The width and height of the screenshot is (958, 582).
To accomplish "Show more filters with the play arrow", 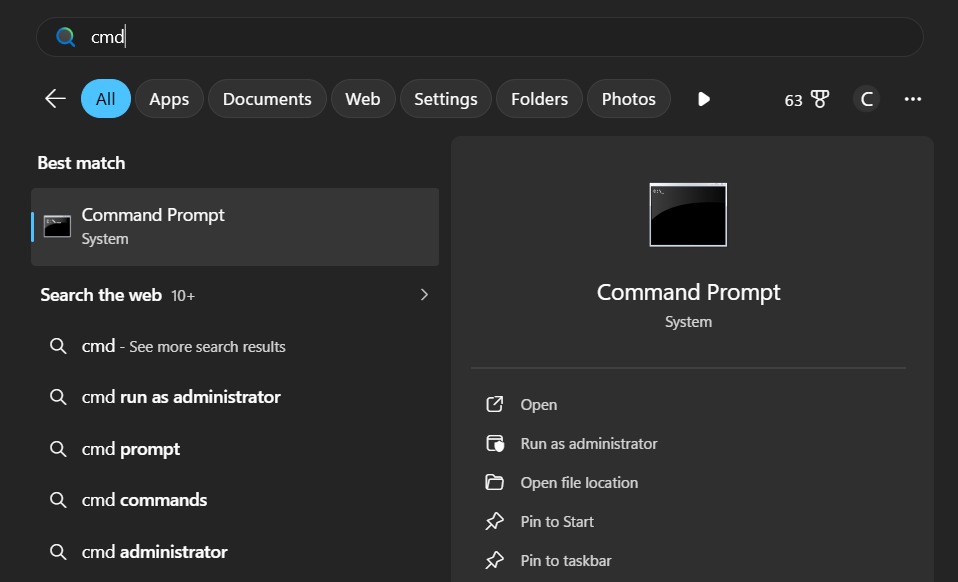I will (704, 99).
